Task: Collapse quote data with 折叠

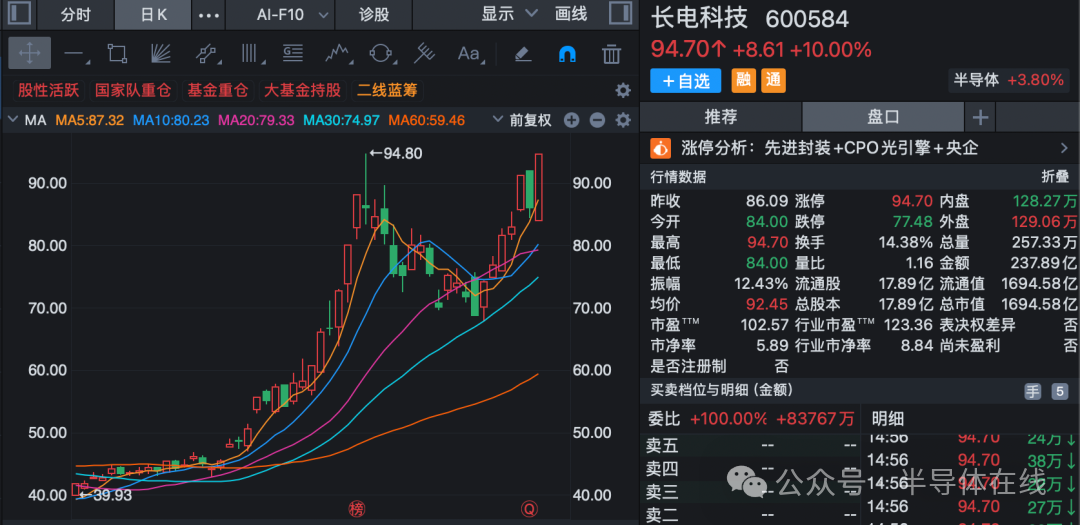Action: tap(1055, 177)
